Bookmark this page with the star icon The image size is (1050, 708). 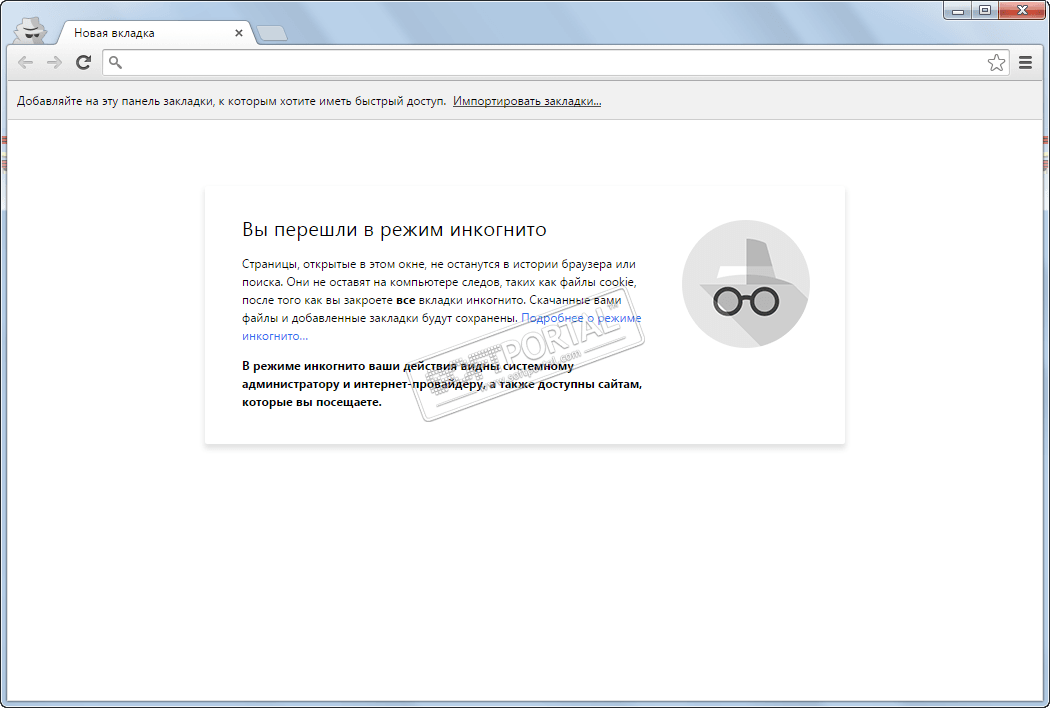tap(996, 62)
